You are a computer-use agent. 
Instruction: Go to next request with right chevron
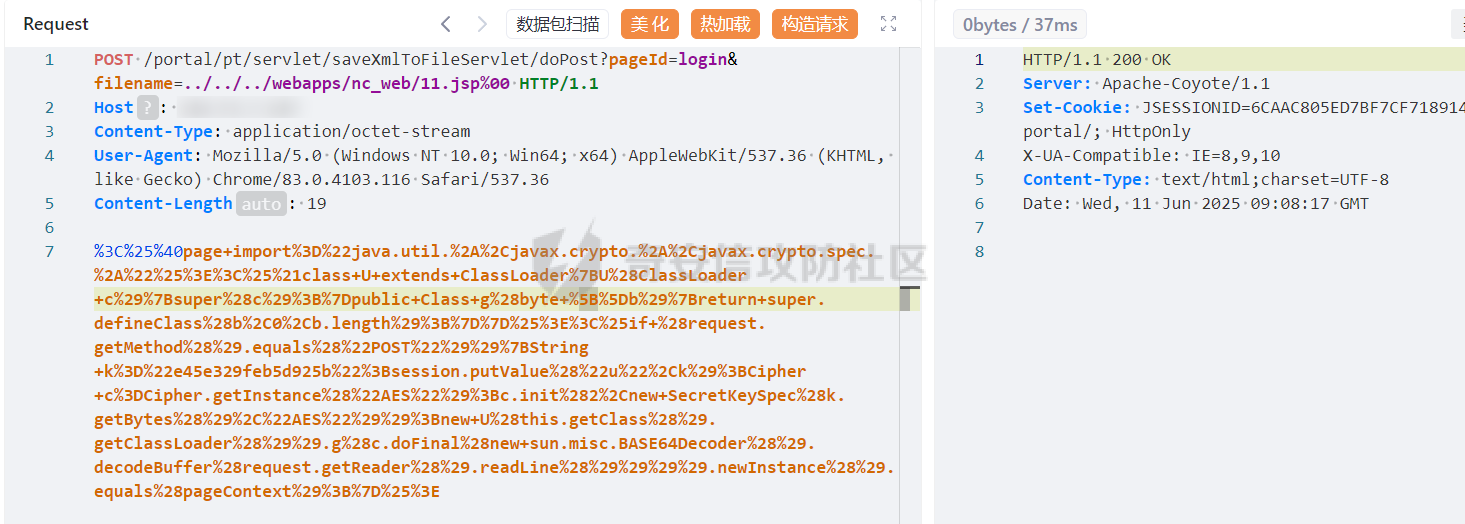482,24
